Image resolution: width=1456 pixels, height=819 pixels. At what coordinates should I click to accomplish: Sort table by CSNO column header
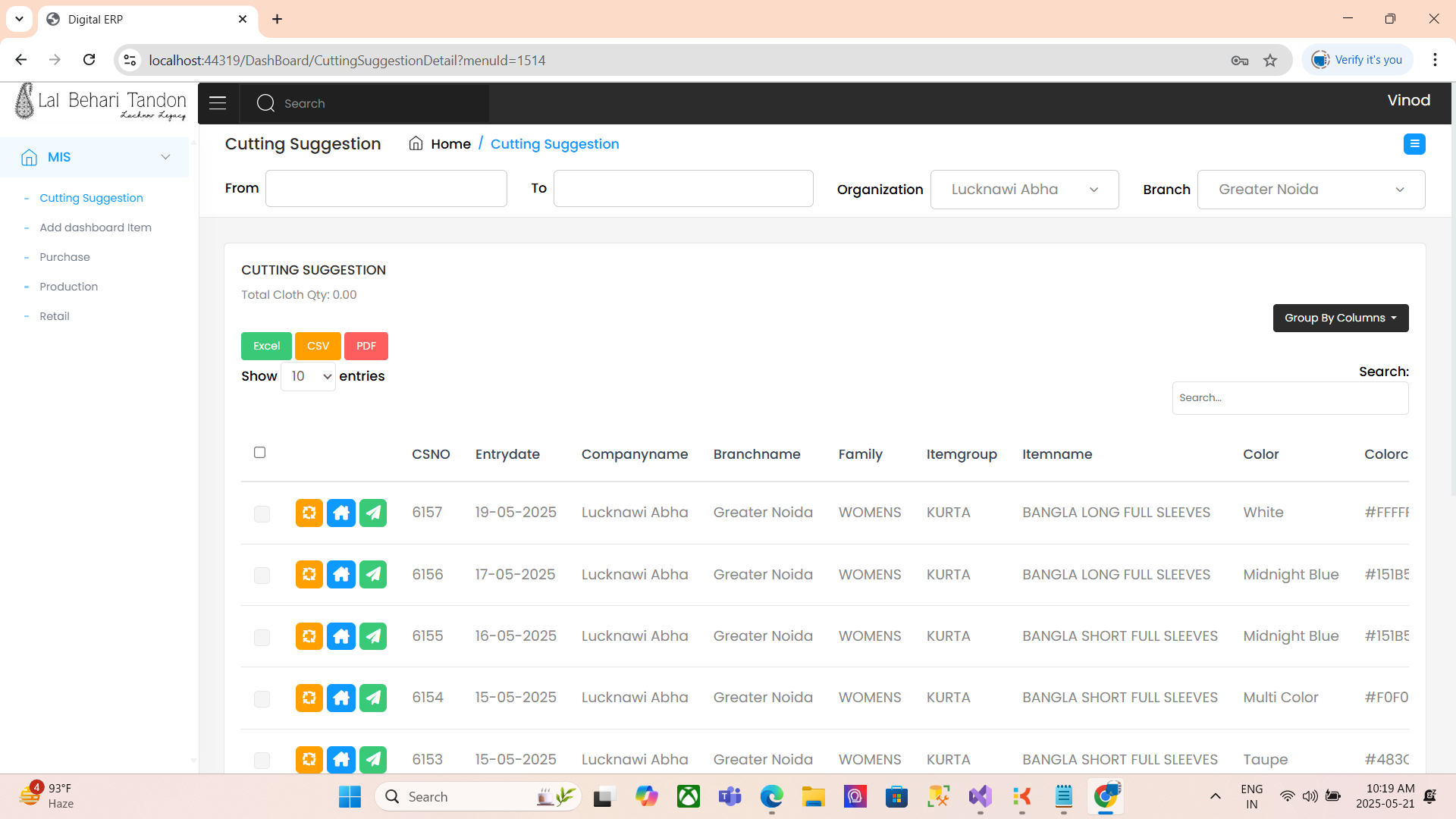click(x=431, y=454)
